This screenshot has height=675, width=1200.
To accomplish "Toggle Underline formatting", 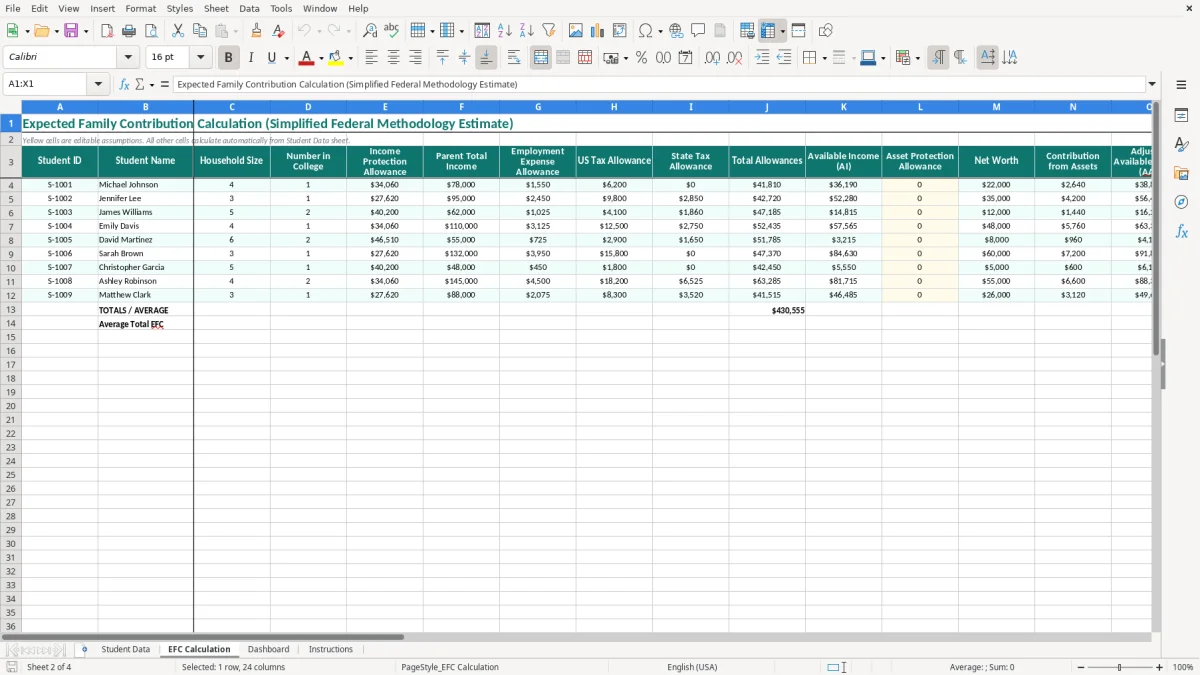I will [272, 58].
